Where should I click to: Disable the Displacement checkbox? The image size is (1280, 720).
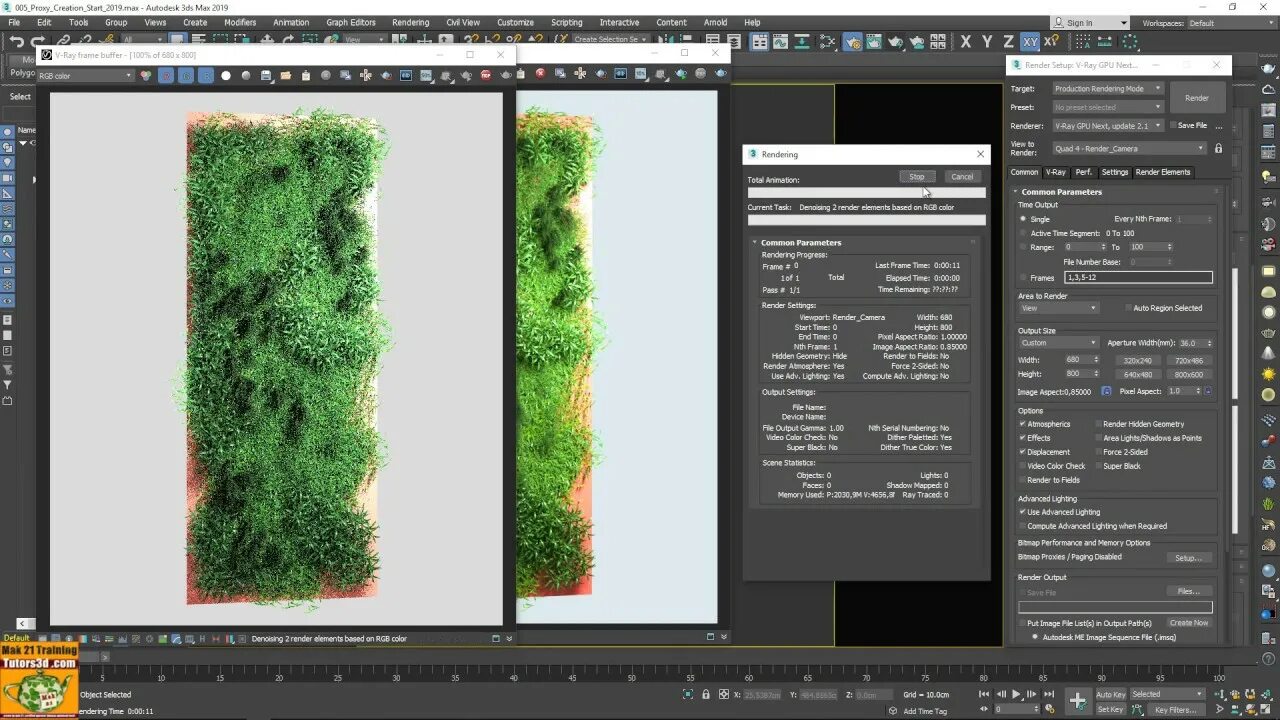1022,452
